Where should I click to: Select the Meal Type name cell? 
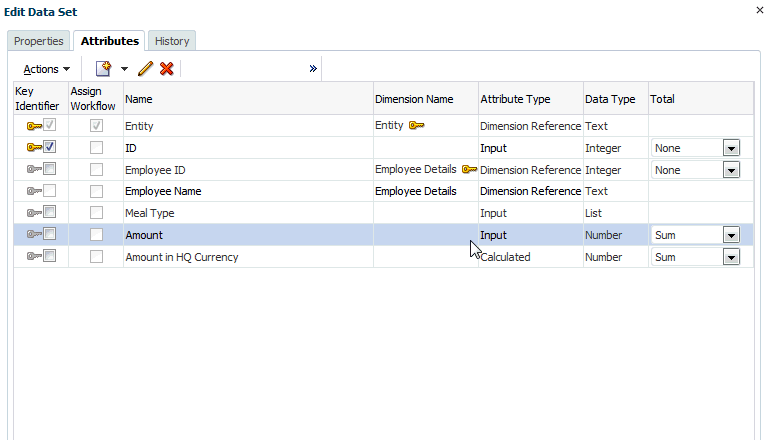tap(248, 213)
